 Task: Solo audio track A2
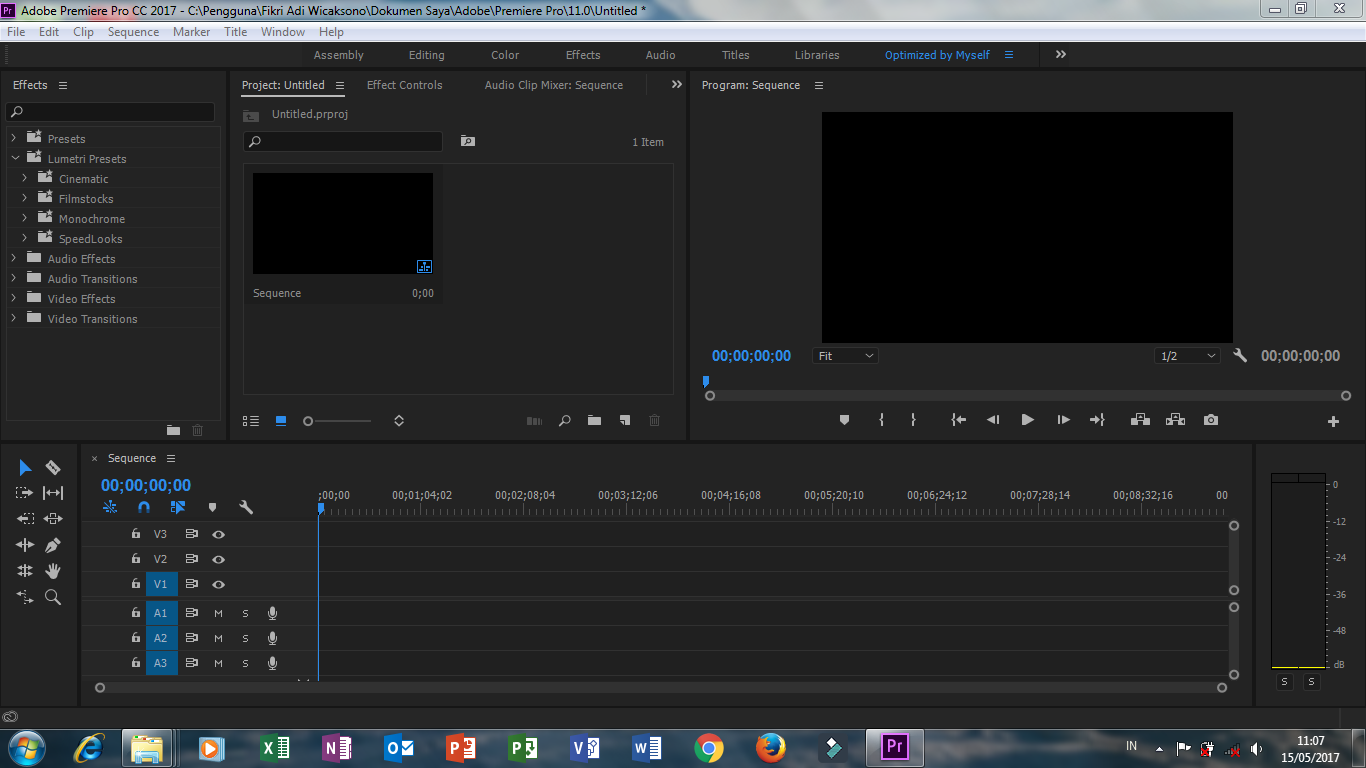point(245,638)
